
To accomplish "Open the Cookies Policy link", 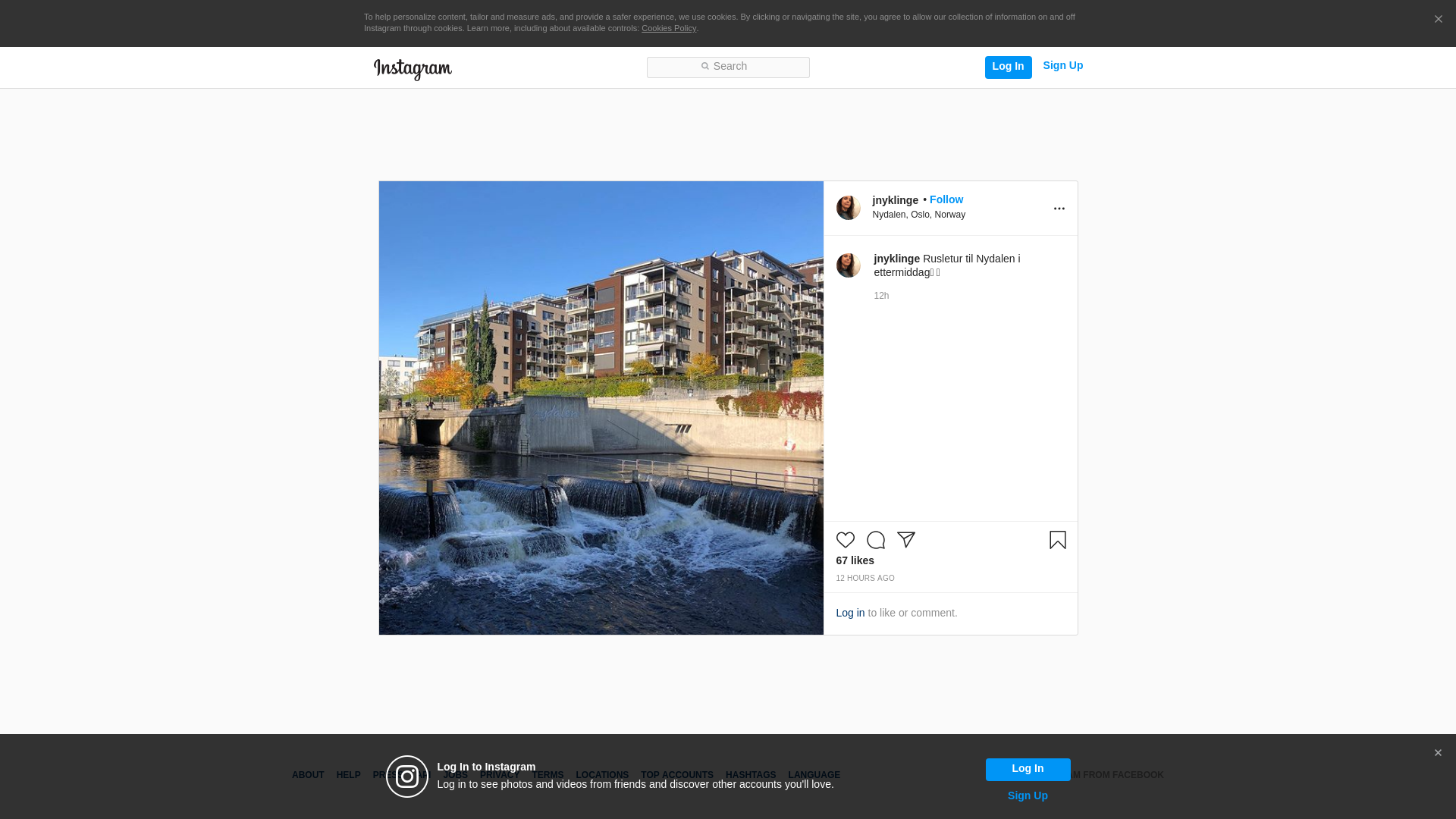I will [669, 28].
